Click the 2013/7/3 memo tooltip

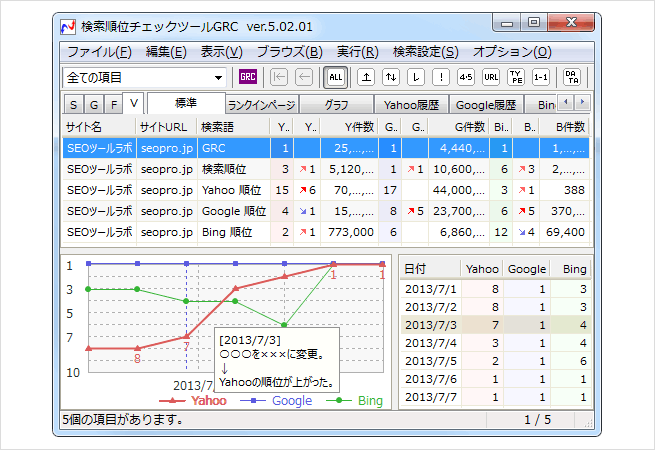point(277,360)
